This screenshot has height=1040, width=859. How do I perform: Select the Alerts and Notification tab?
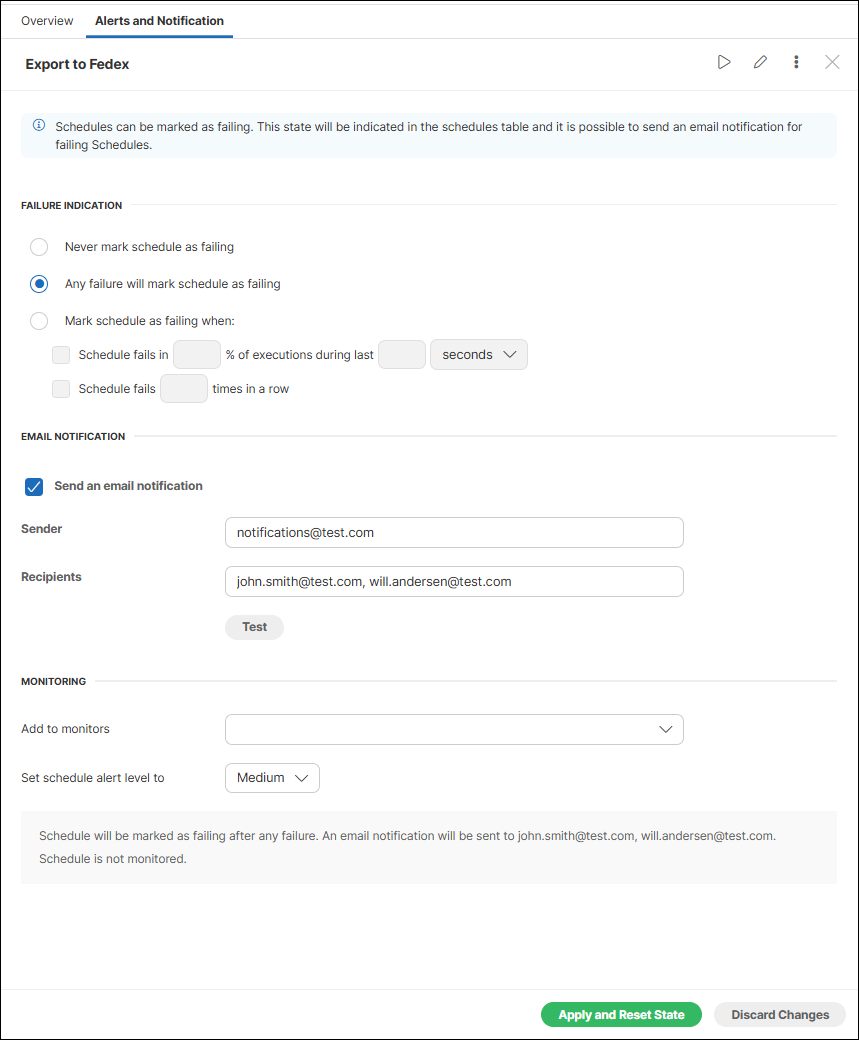pyautogui.click(x=158, y=20)
